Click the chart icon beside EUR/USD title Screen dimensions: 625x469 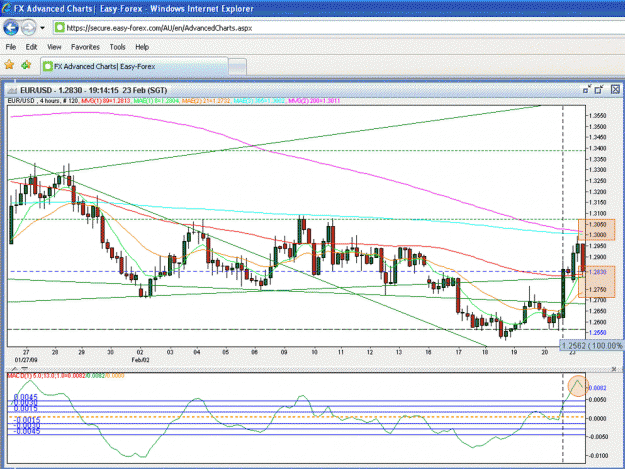tap(12, 90)
